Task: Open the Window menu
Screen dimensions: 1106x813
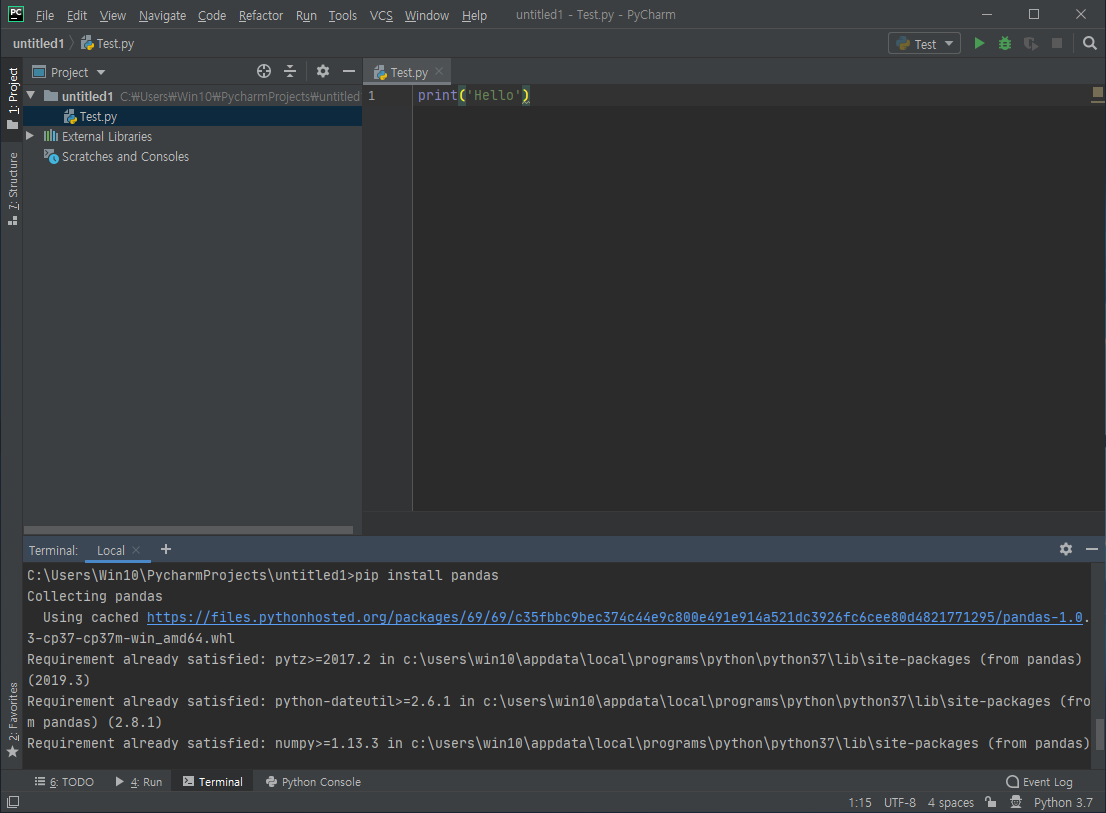Action: pos(426,15)
